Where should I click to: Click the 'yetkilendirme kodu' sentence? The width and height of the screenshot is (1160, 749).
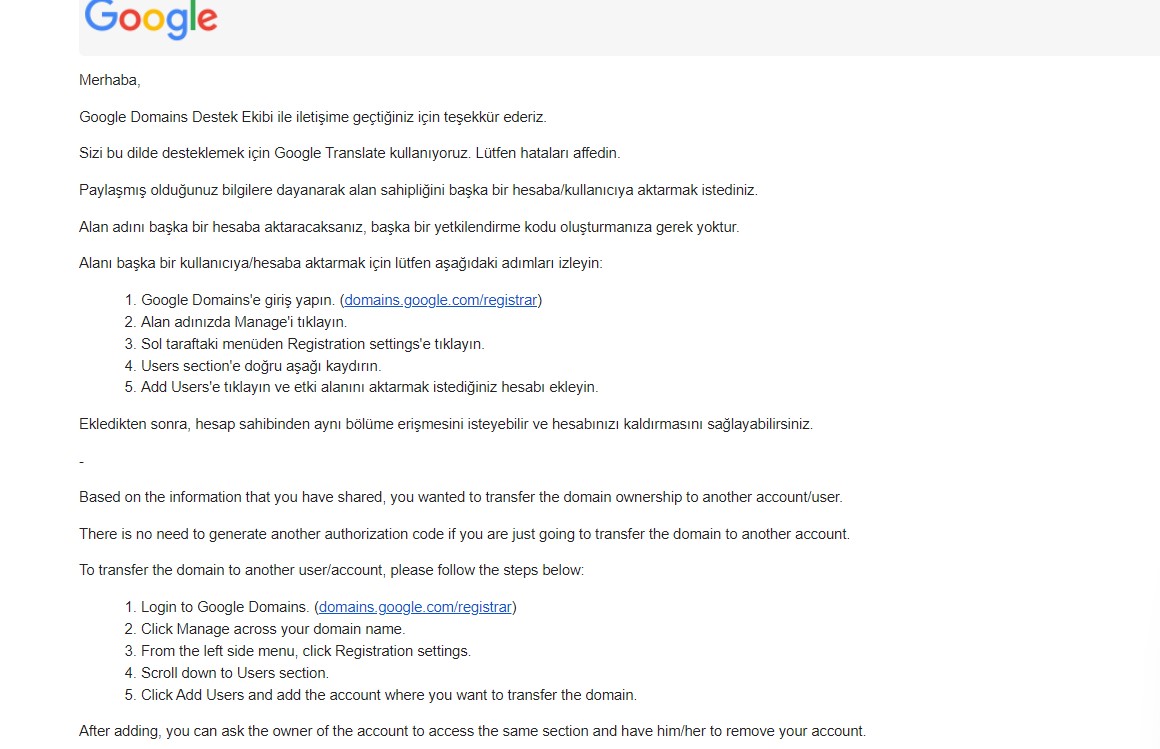[409, 227]
